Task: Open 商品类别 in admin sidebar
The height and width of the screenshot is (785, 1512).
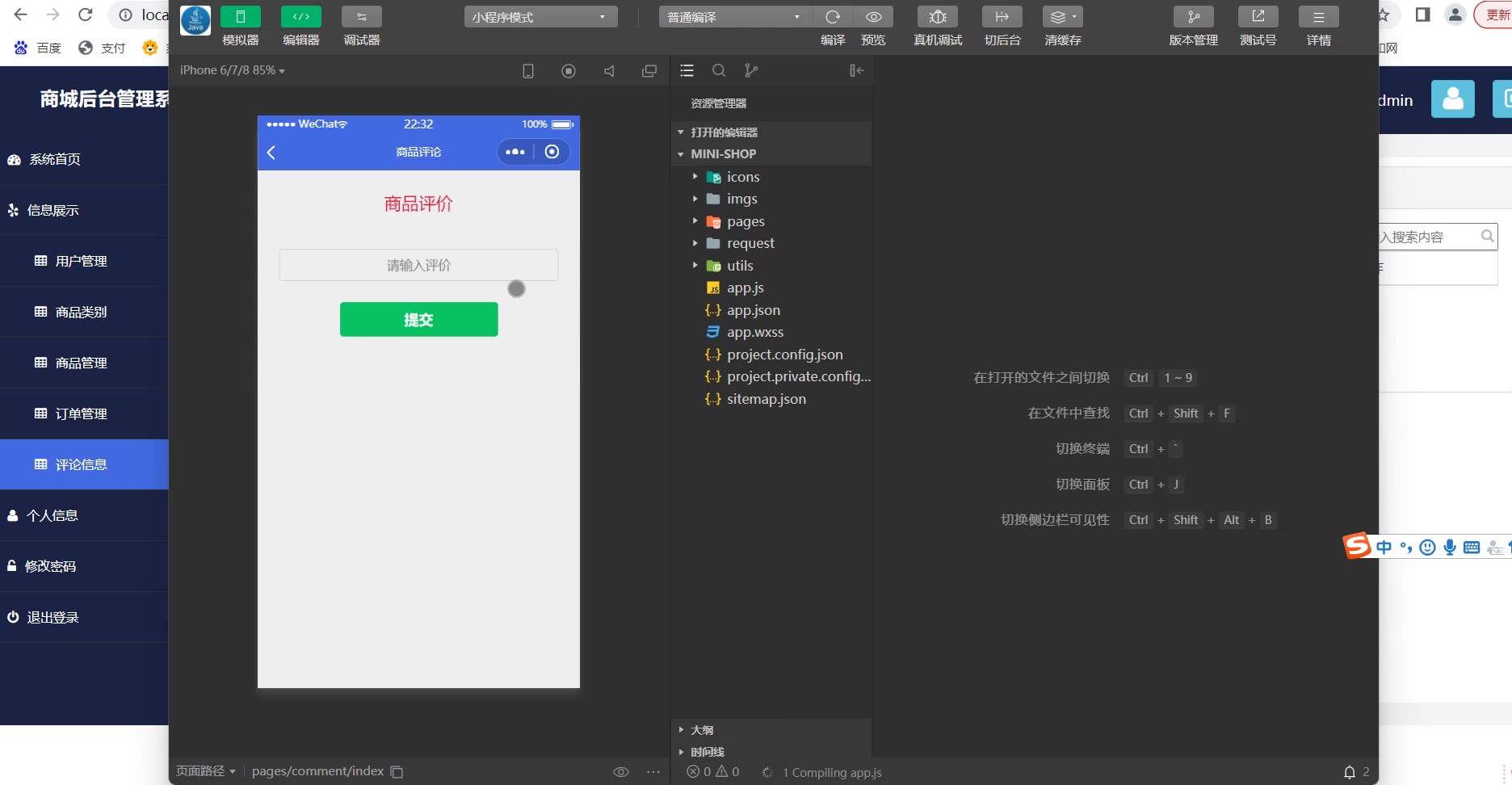Action: tap(84, 312)
